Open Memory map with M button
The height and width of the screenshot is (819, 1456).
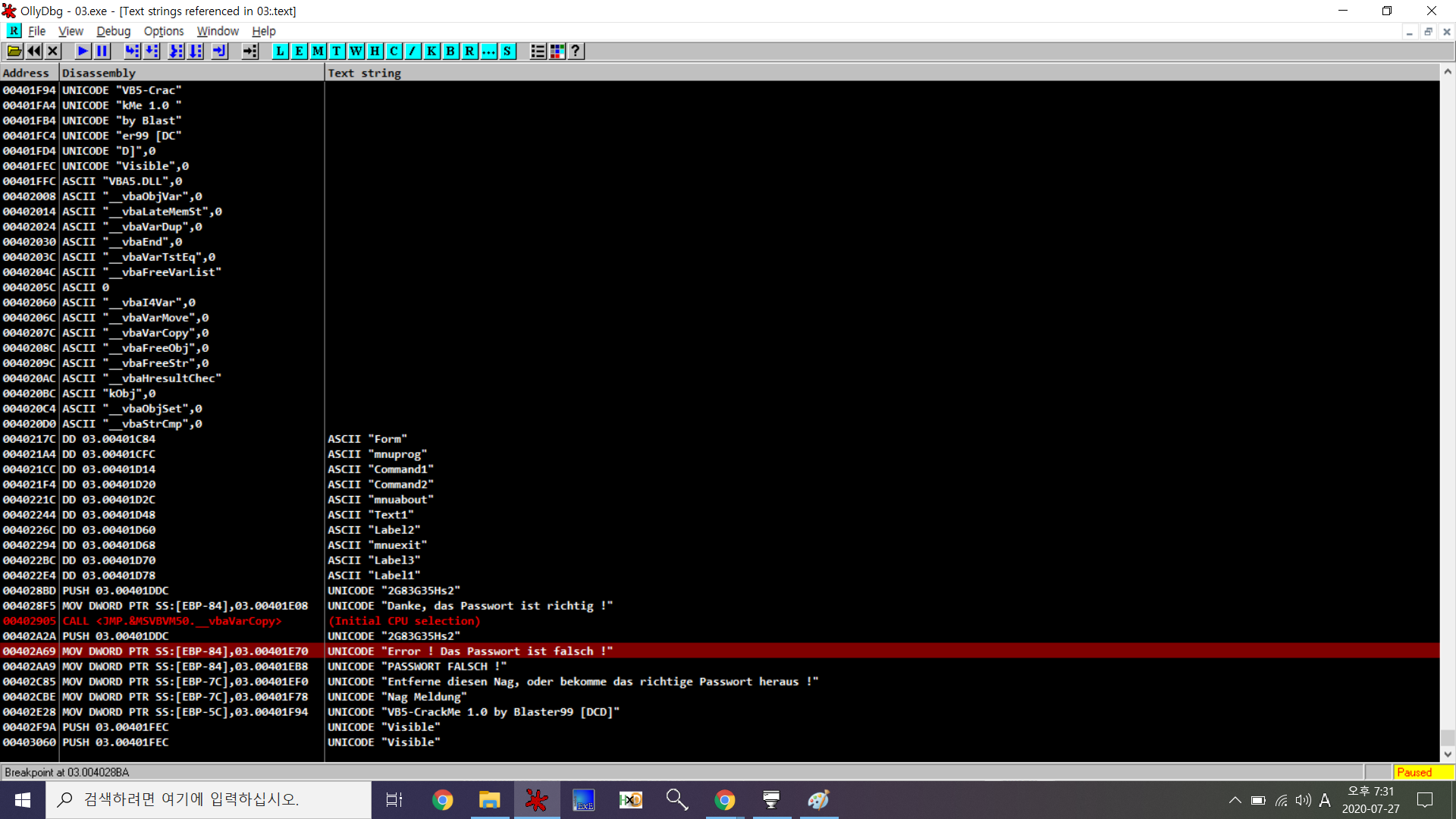(318, 51)
